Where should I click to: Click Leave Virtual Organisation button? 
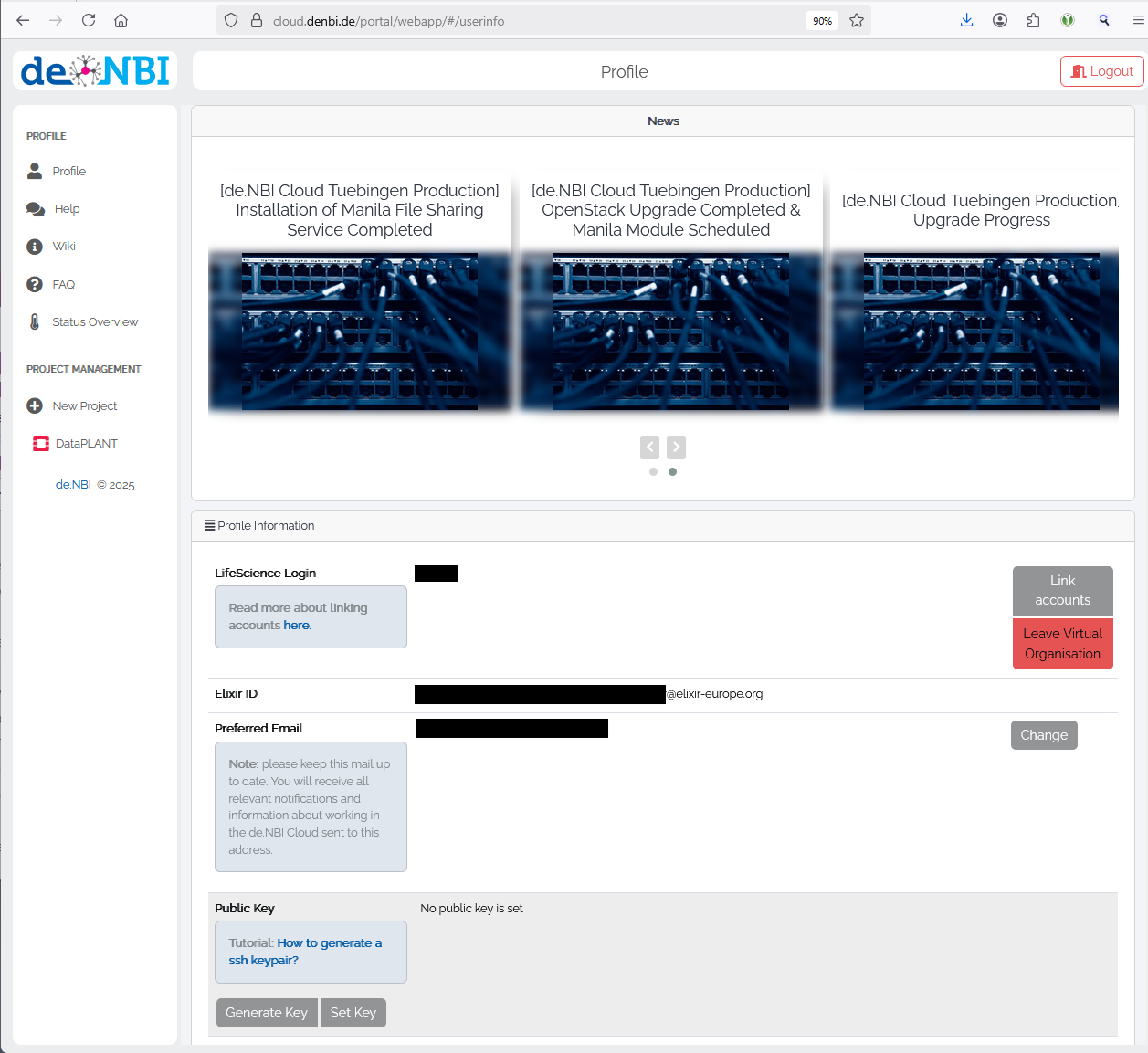click(x=1062, y=644)
